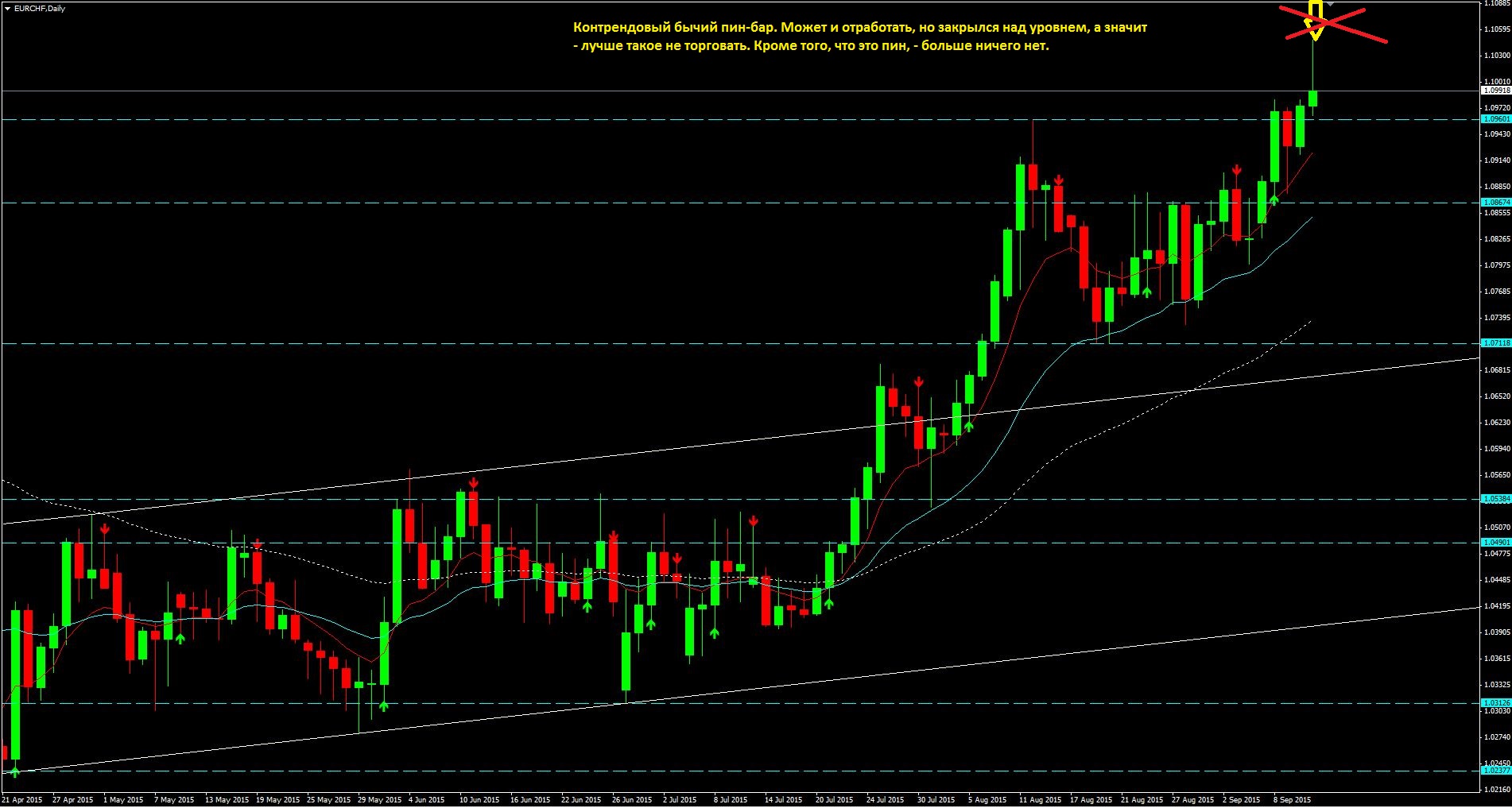The width and height of the screenshot is (1512, 808).
Task: Select the cyan level tag 1.05384
Action: point(1496,499)
